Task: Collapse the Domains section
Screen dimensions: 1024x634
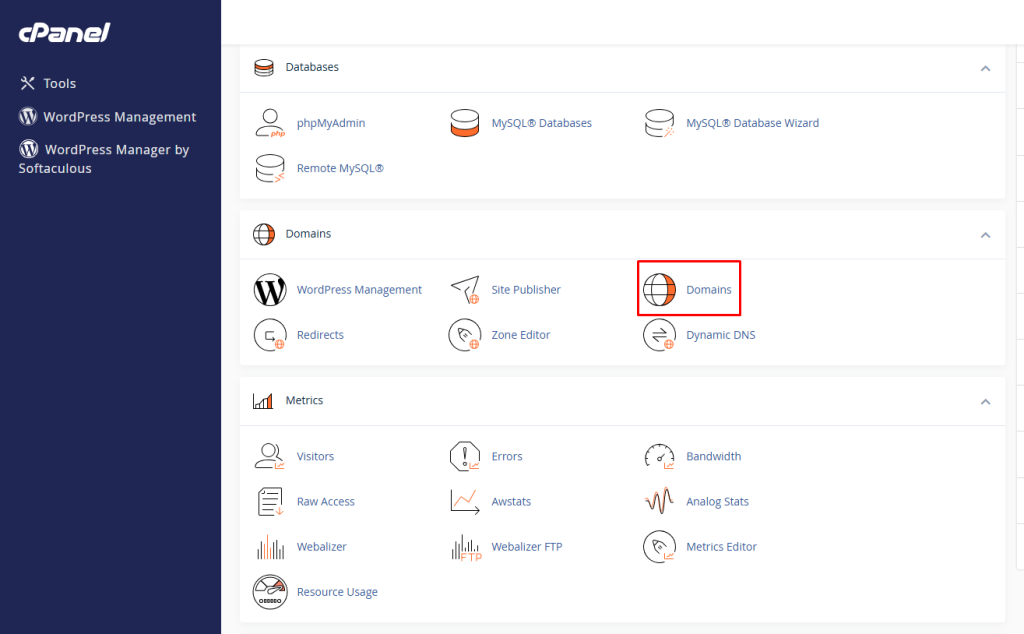Action: coord(985,233)
